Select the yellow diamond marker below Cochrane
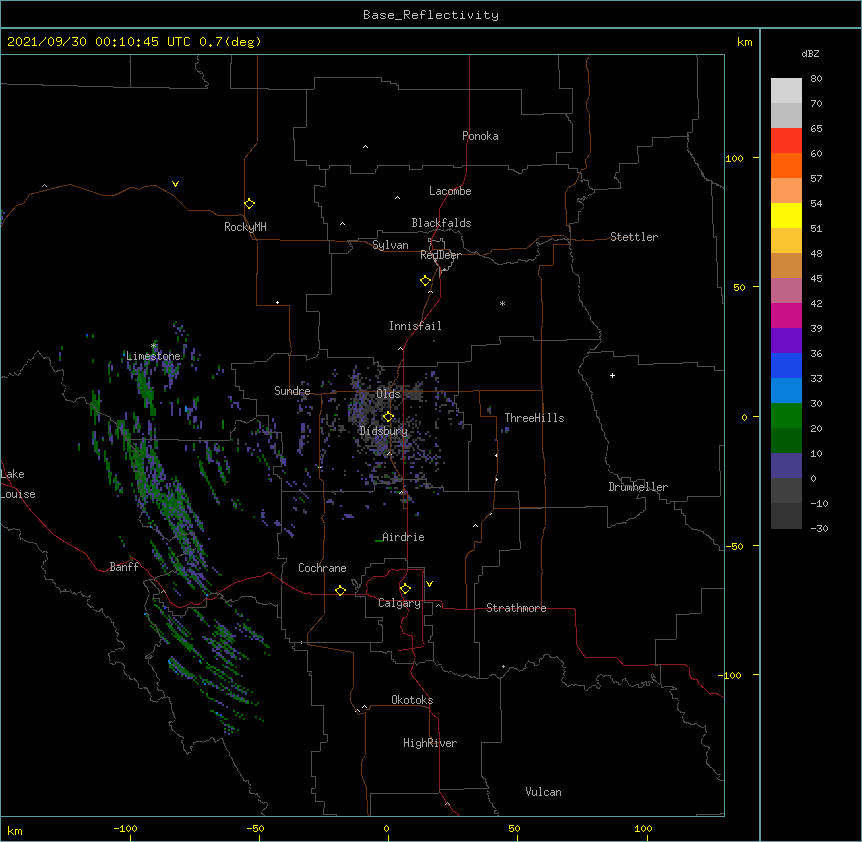The image size is (862, 842). click(x=340, y=590)
